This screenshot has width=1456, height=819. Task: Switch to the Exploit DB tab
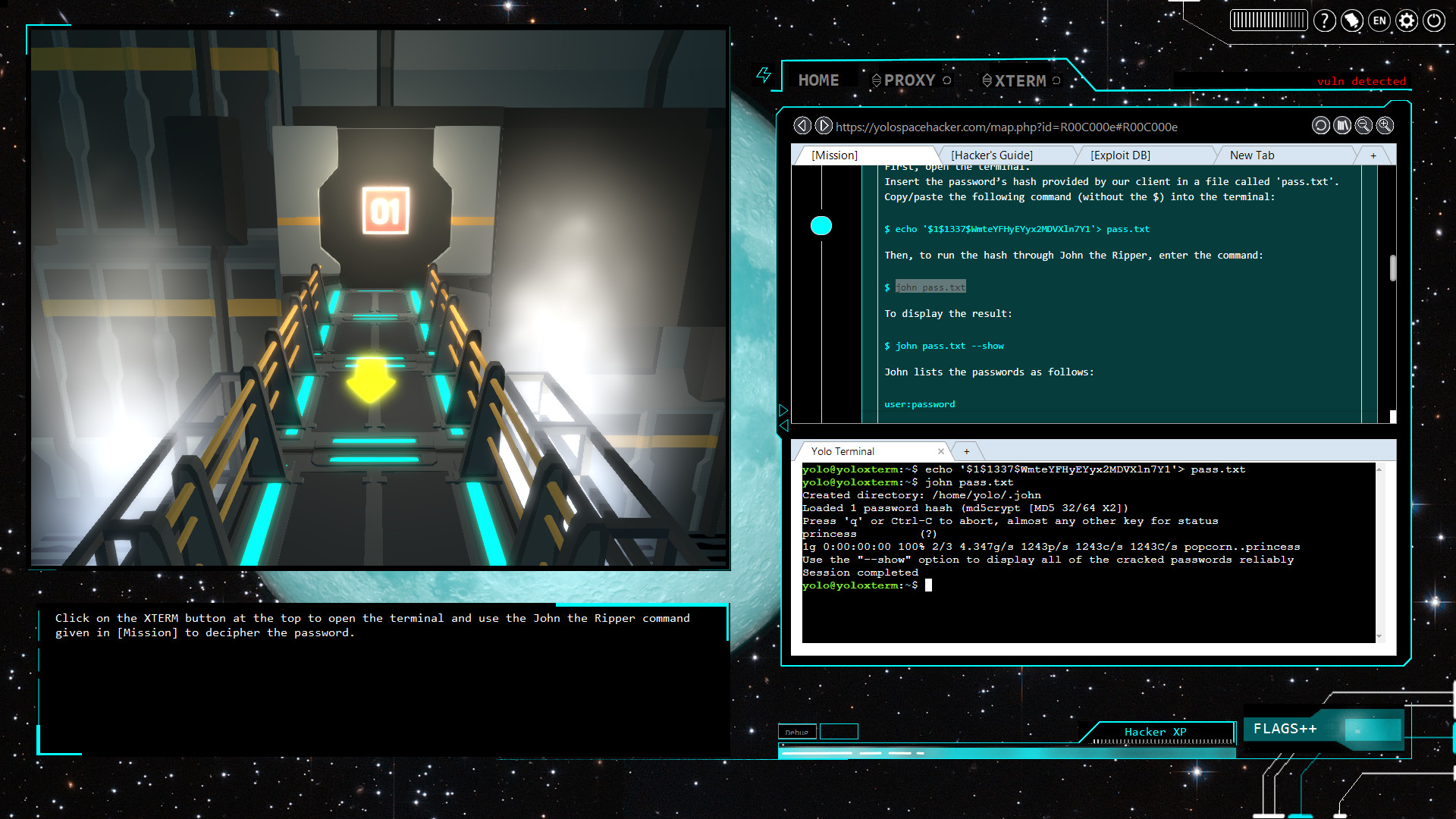1119,155
